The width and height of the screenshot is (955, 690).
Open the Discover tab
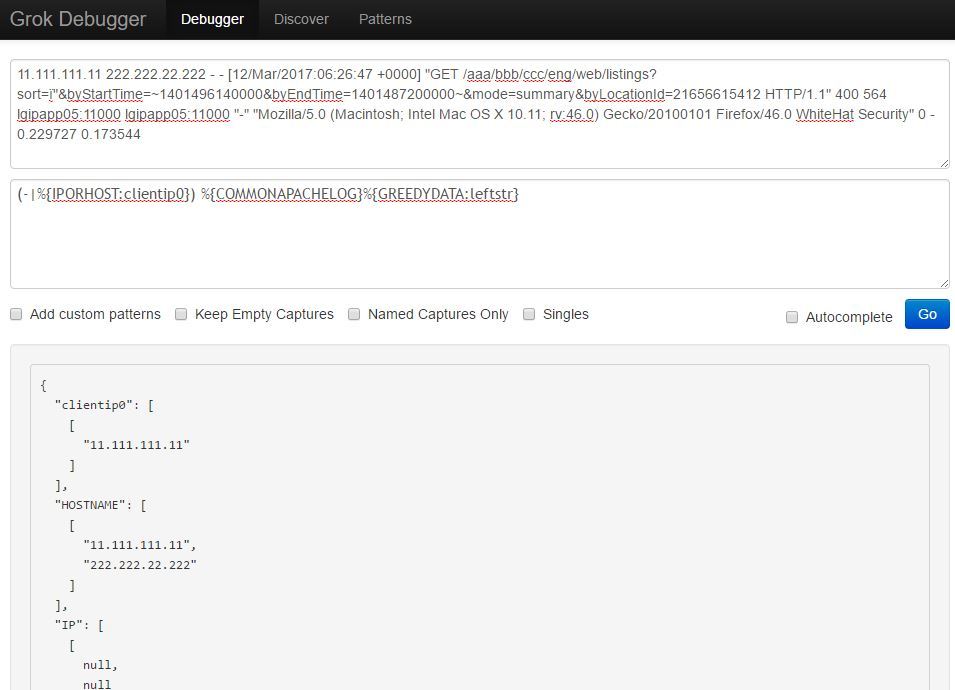301,19
